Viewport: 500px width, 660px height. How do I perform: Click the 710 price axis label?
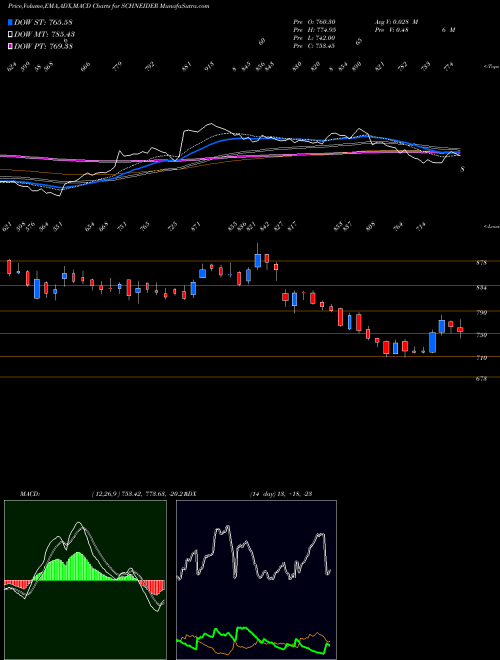tap(481, 358)
